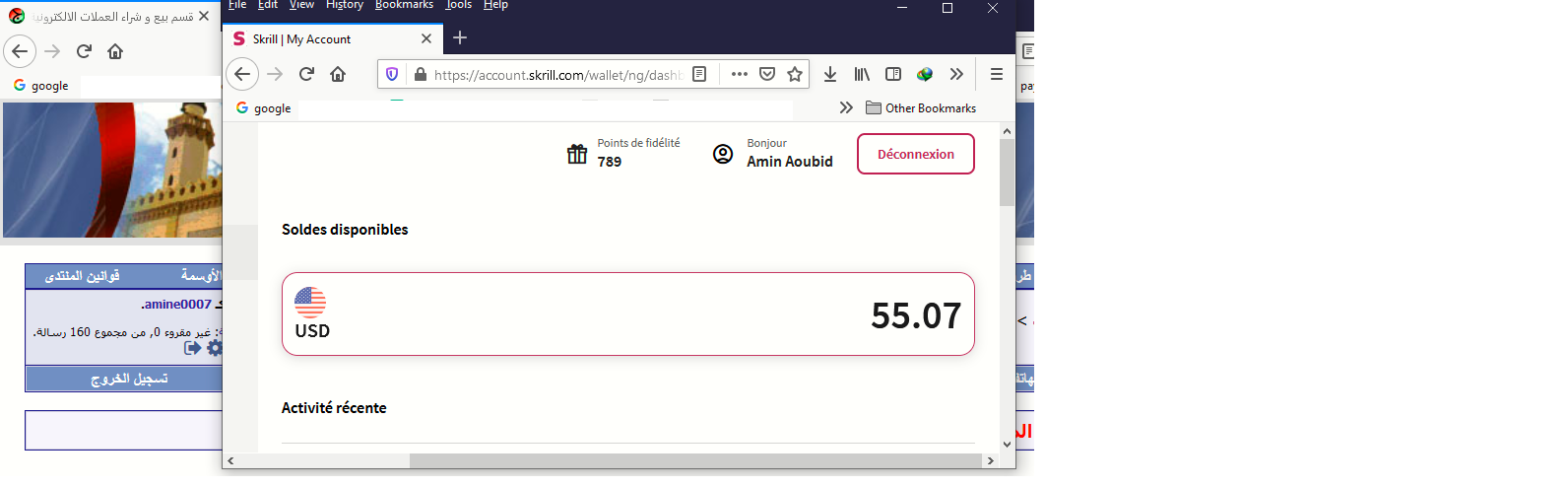1568x487 pixels.
Task: Close the background Arabic forum tab
Action: [204, 16]
